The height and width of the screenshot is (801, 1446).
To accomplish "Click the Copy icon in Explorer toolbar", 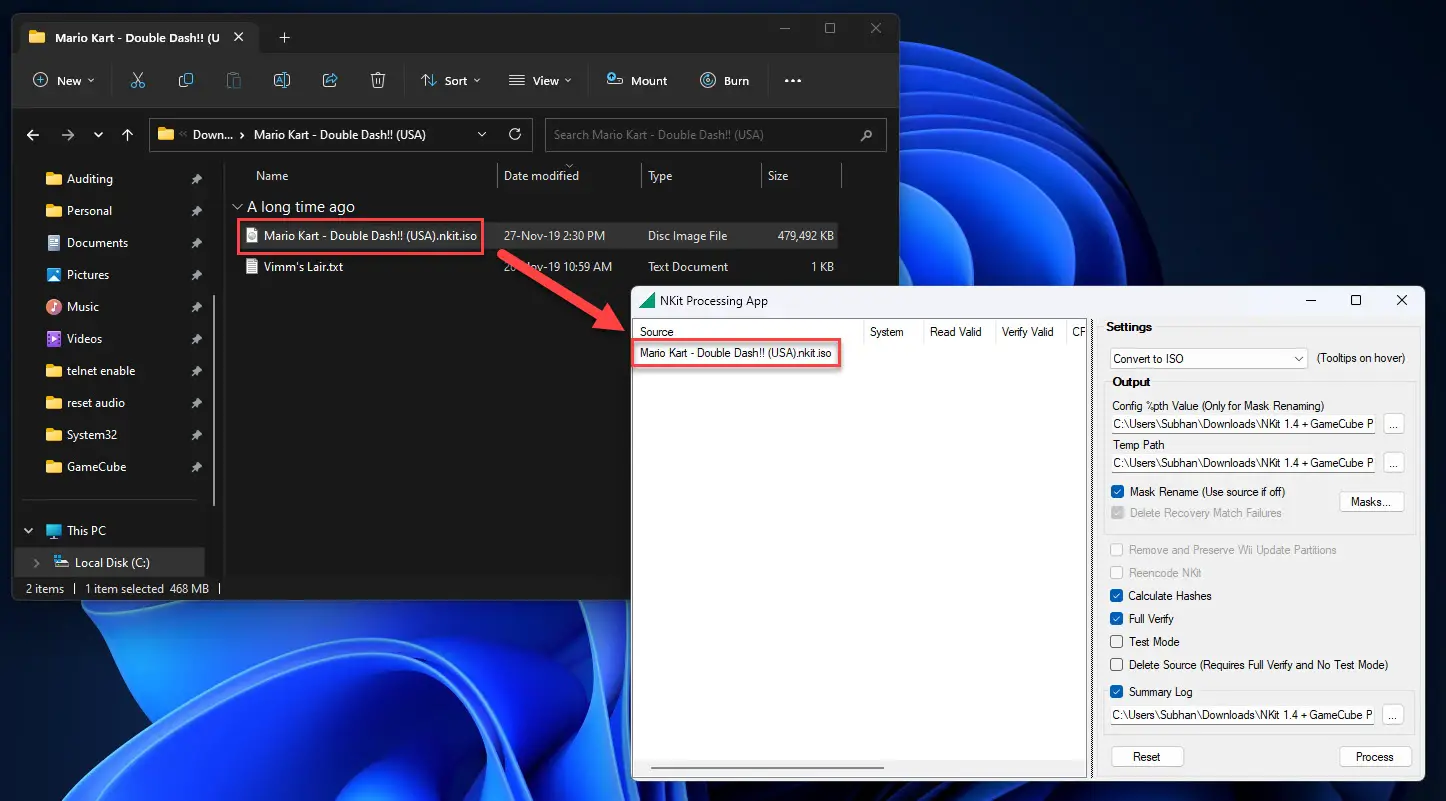I will pos(186,80).
